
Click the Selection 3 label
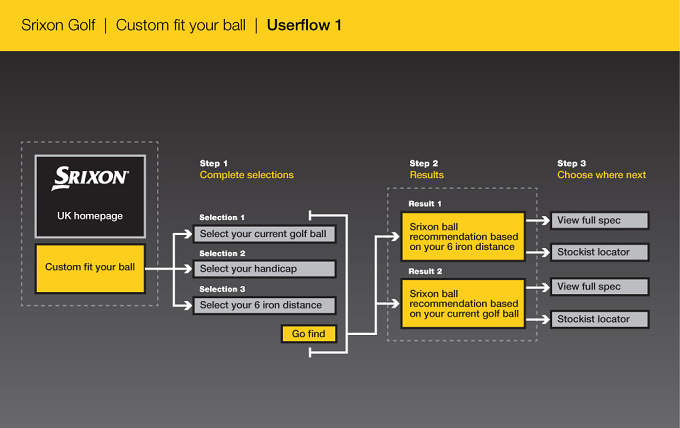[x=222, y=289]
